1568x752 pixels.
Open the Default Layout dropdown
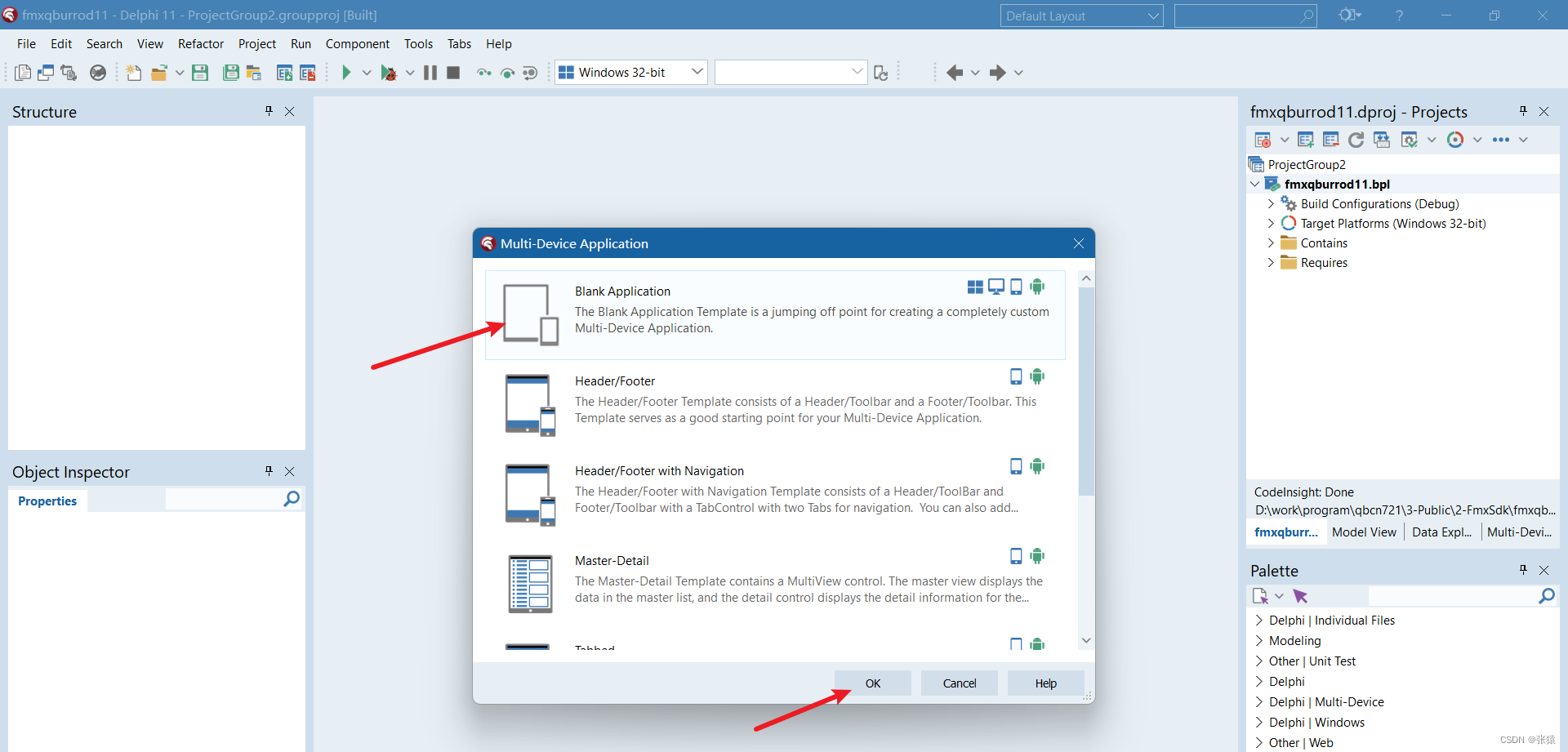coord(1082,16)
